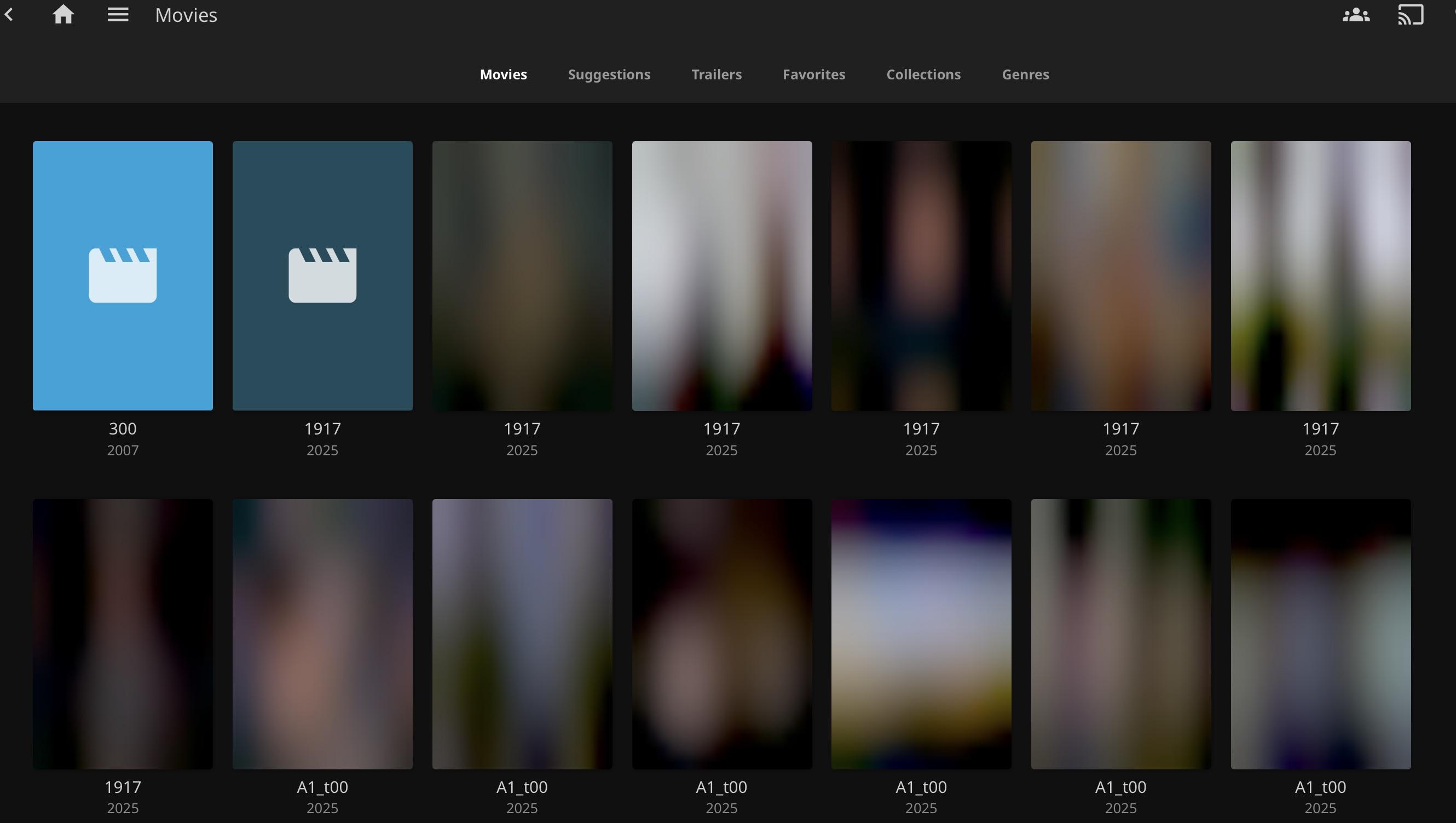Open the Trailers tab
The image size is (1456, 823).
tap(717, 74)
